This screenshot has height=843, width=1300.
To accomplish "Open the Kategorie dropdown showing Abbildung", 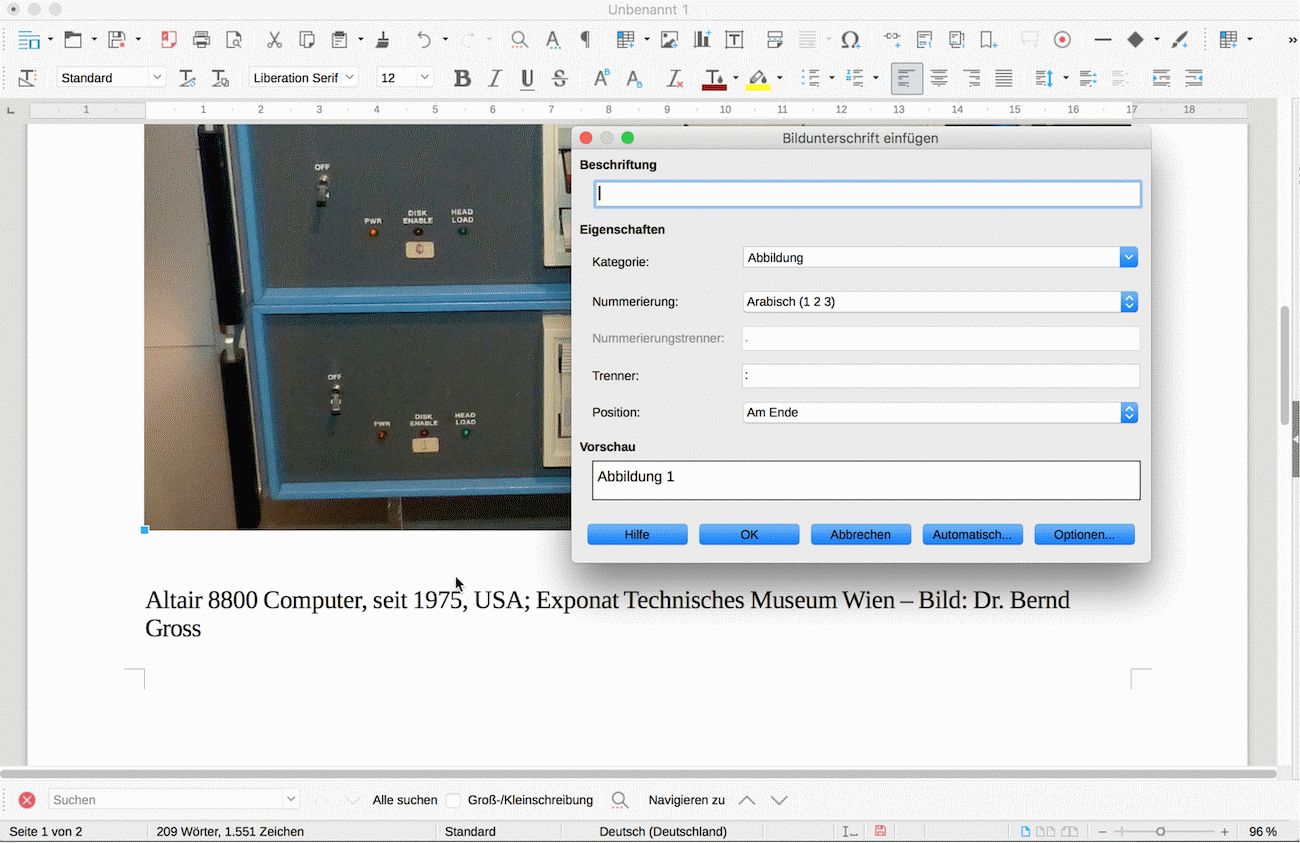I will point(1128,257).
